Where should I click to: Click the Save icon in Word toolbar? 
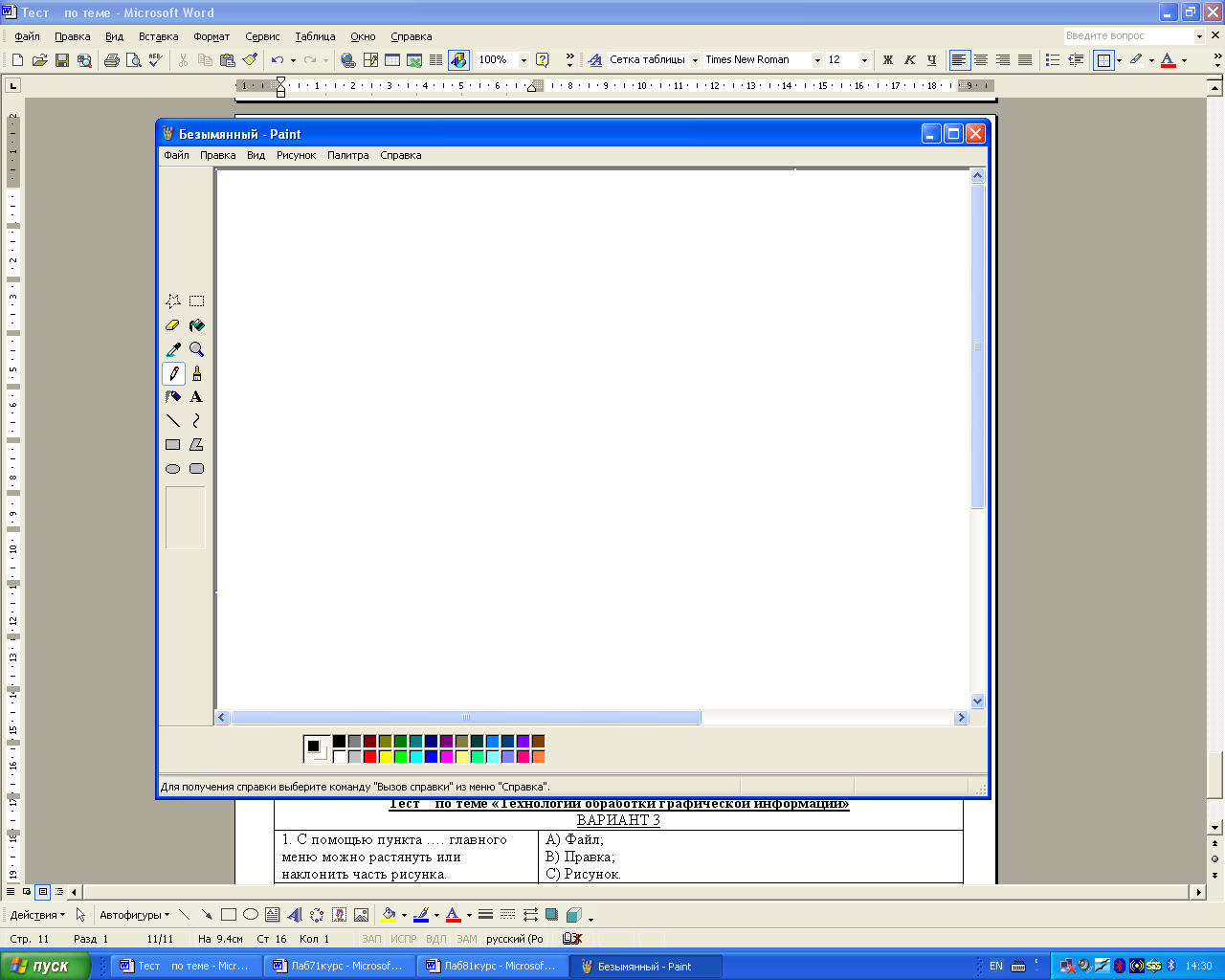[62, 60]
